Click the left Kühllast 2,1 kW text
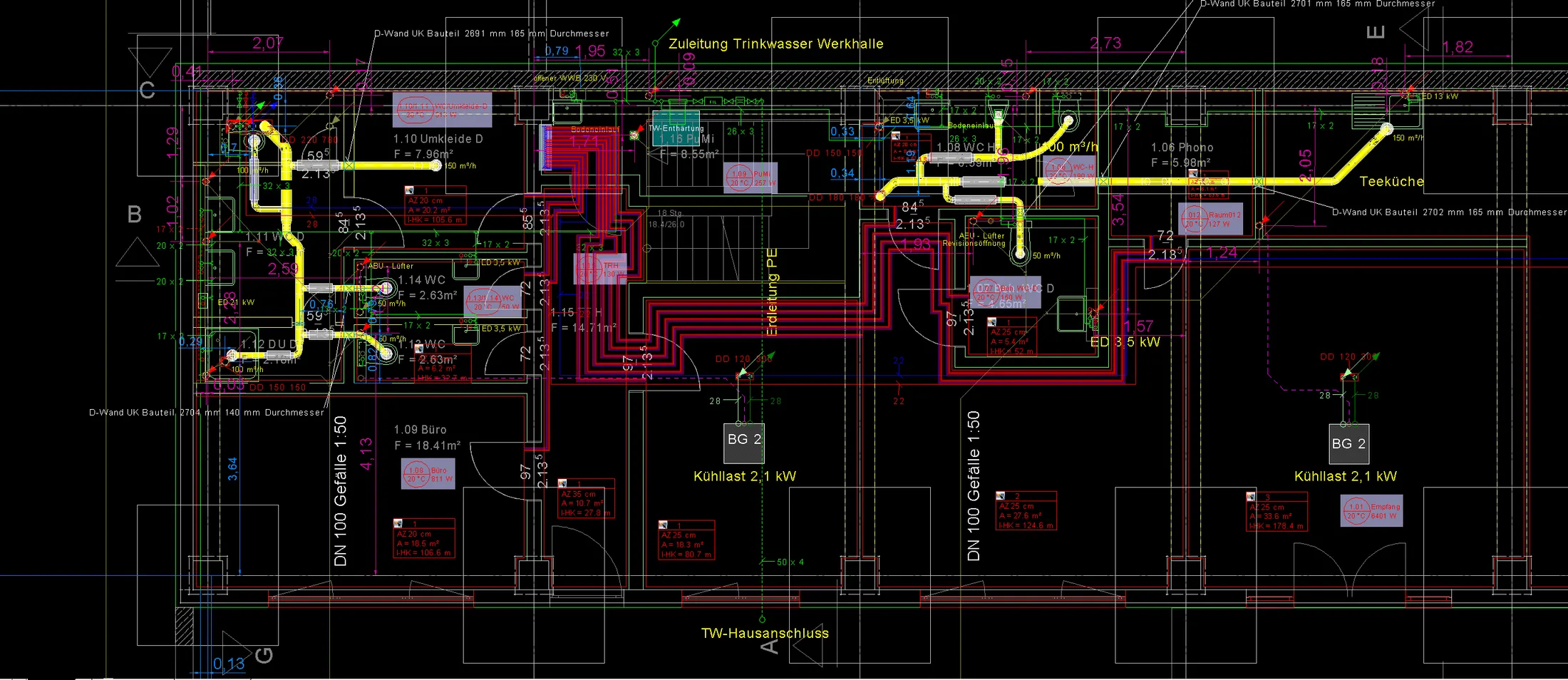 pos(745,476)
